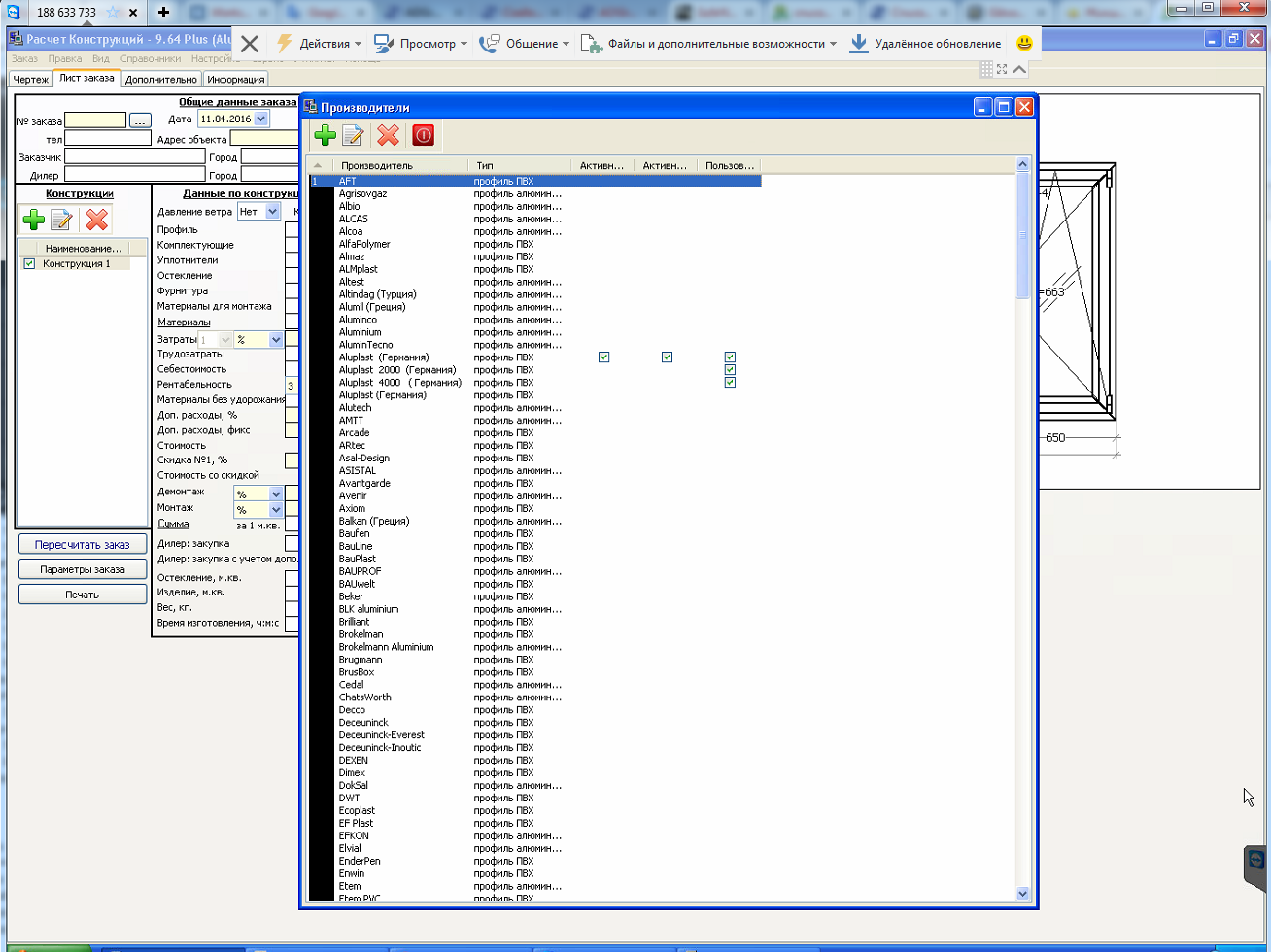Select Конструкция 1 in constructions list
Screen dimensions: 1271x952
click(77, 264)
